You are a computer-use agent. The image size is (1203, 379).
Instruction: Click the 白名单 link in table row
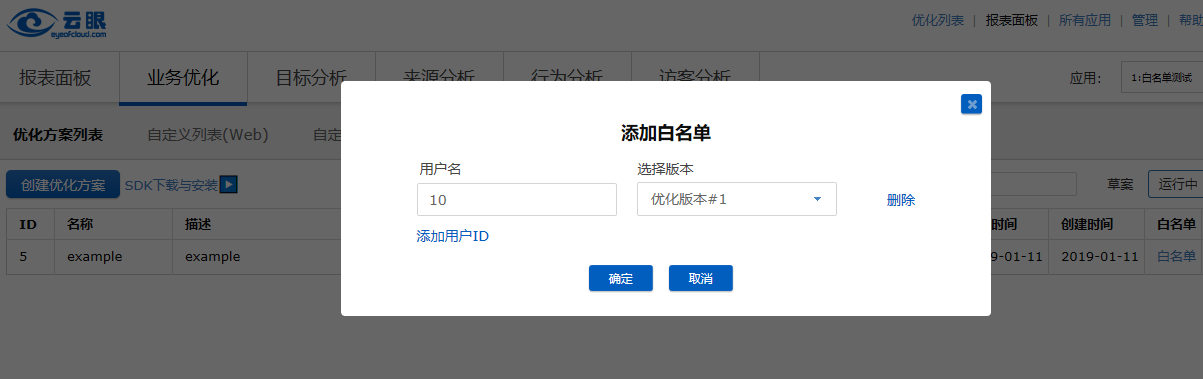[1176, 256]
